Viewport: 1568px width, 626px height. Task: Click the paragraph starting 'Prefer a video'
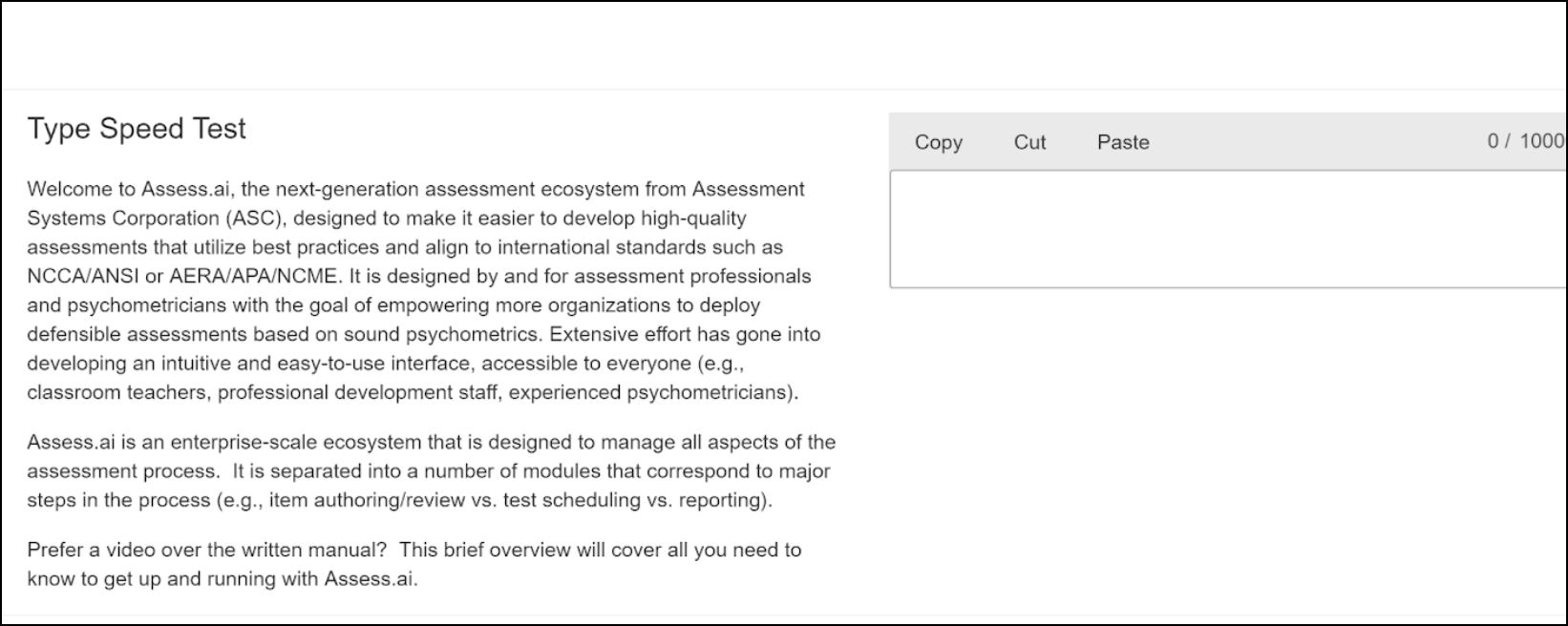coord(414,564)
